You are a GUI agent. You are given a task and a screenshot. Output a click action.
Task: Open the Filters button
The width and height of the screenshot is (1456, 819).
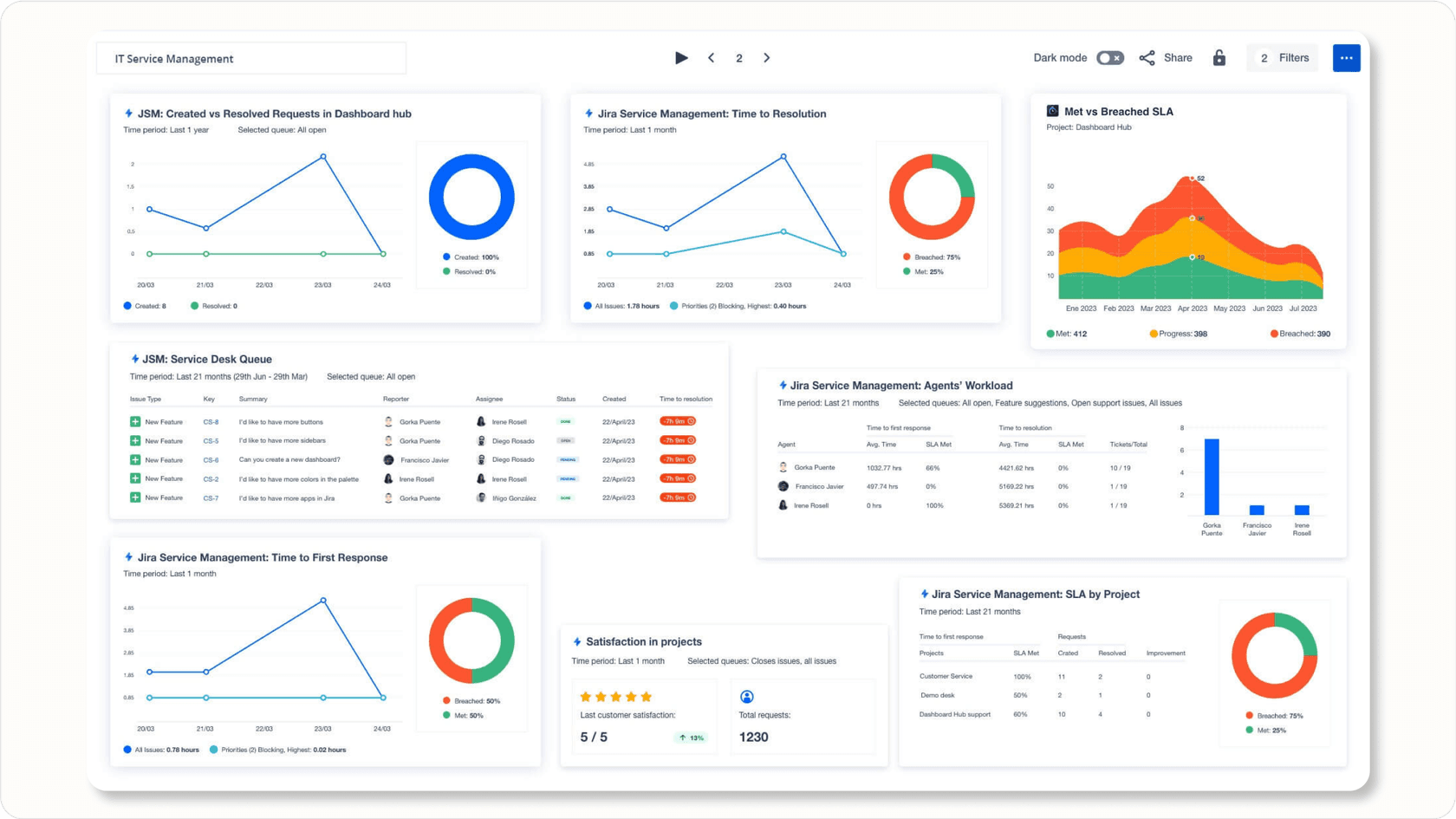[1284, 58]
